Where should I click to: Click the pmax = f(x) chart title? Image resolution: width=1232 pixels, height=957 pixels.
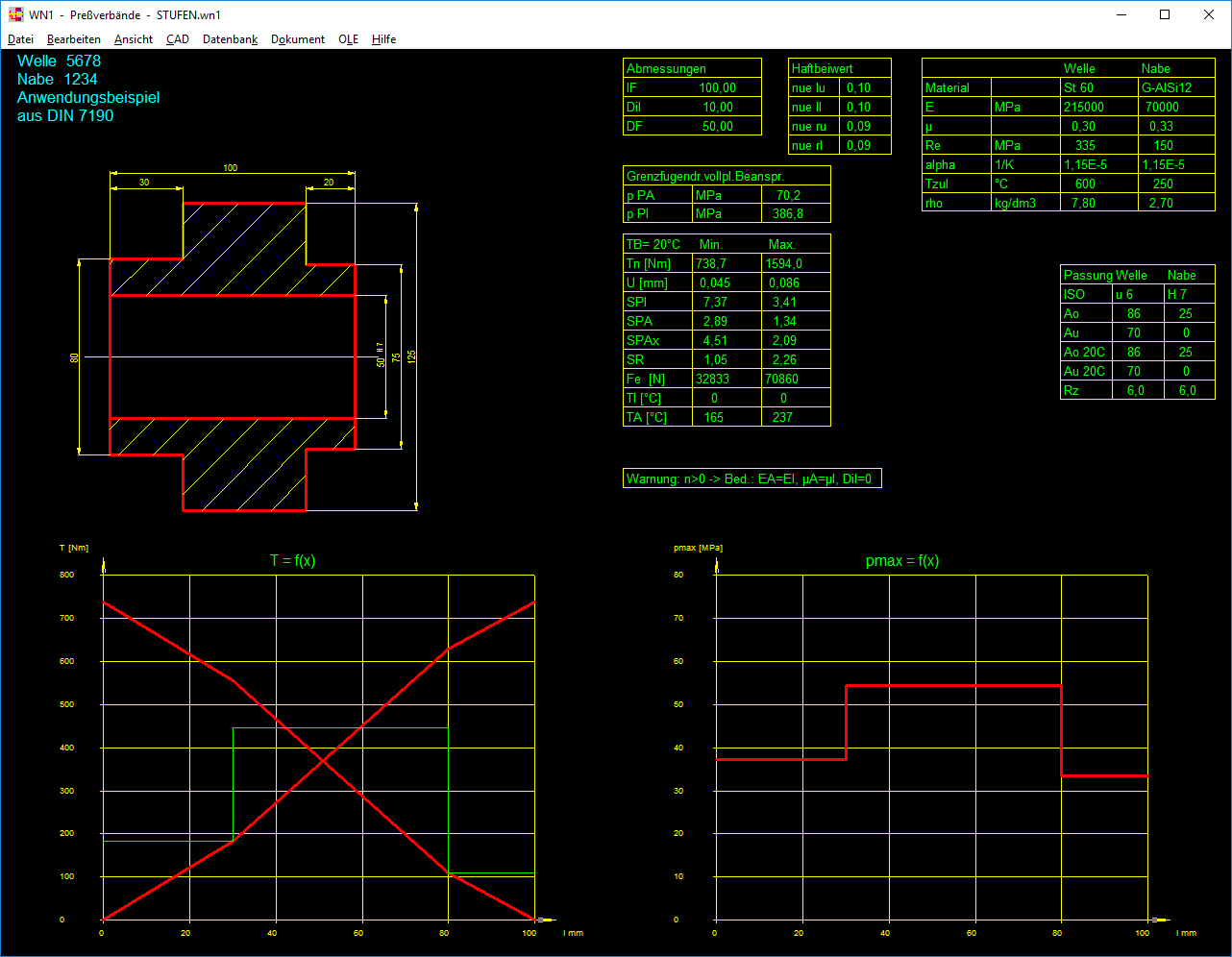pos(902,561)
